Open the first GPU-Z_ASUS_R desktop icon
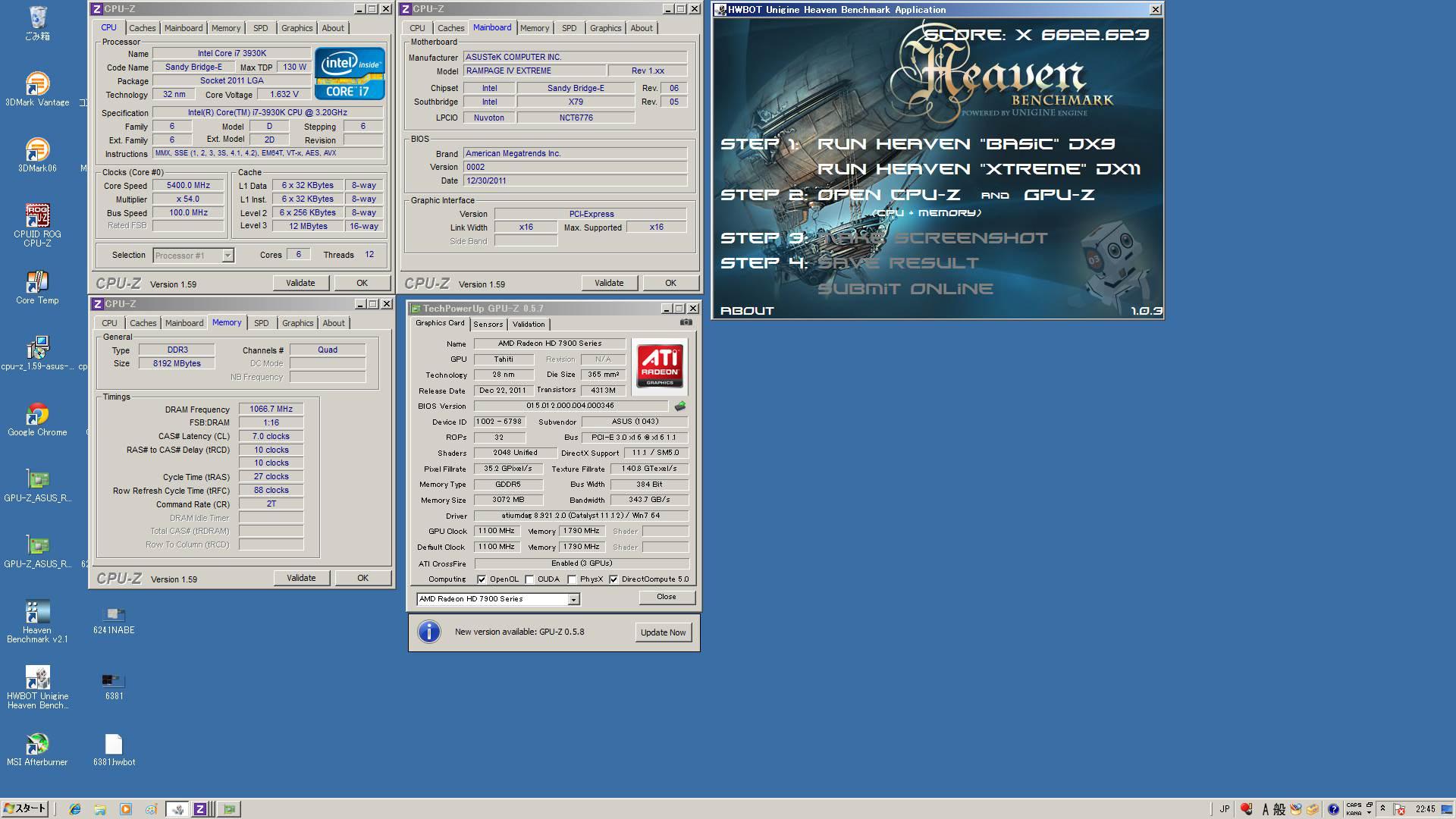The height and width of the screenshot is (819, 1456). (37, 485)
